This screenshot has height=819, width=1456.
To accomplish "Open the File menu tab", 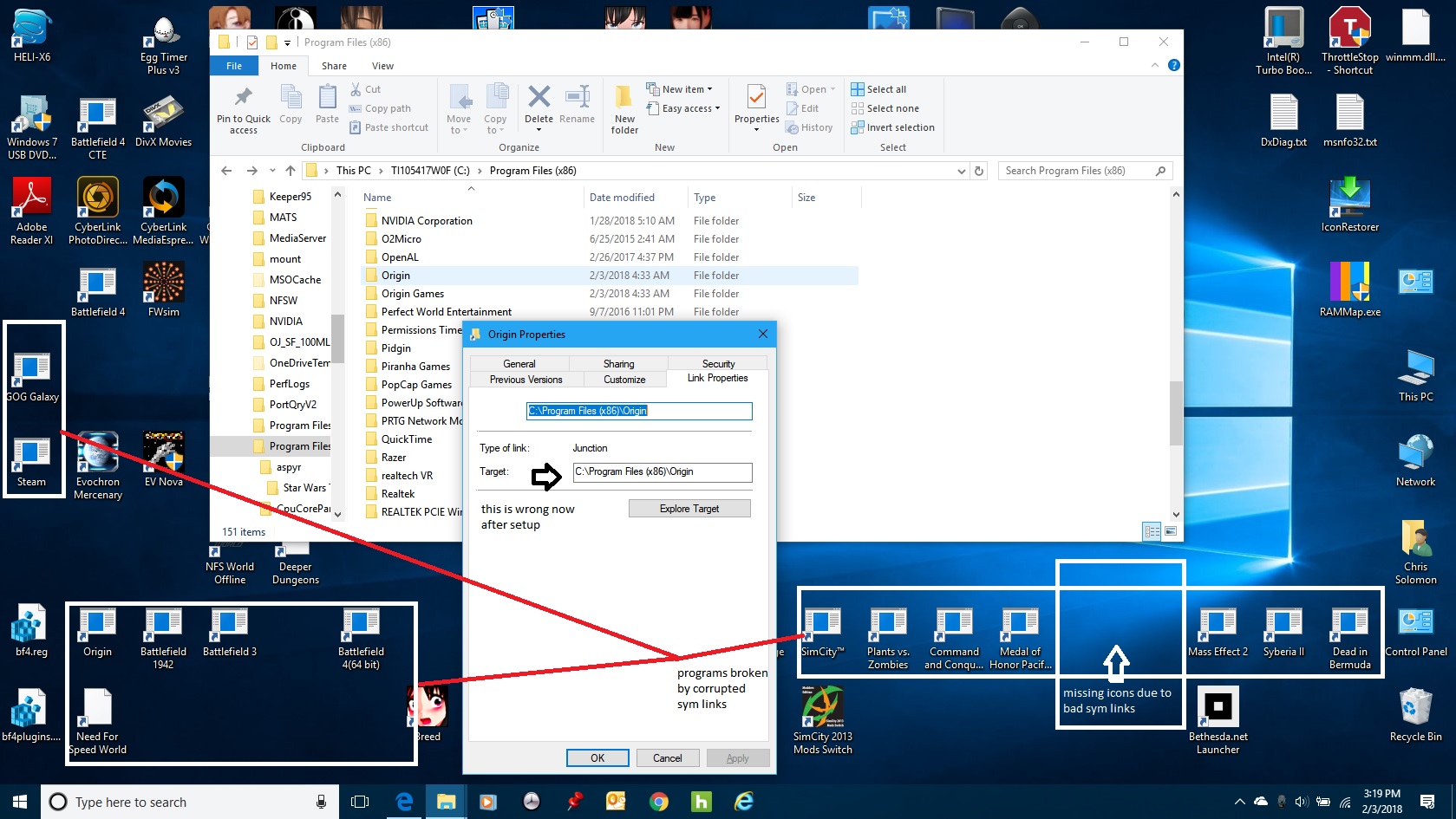I will 234,66.
